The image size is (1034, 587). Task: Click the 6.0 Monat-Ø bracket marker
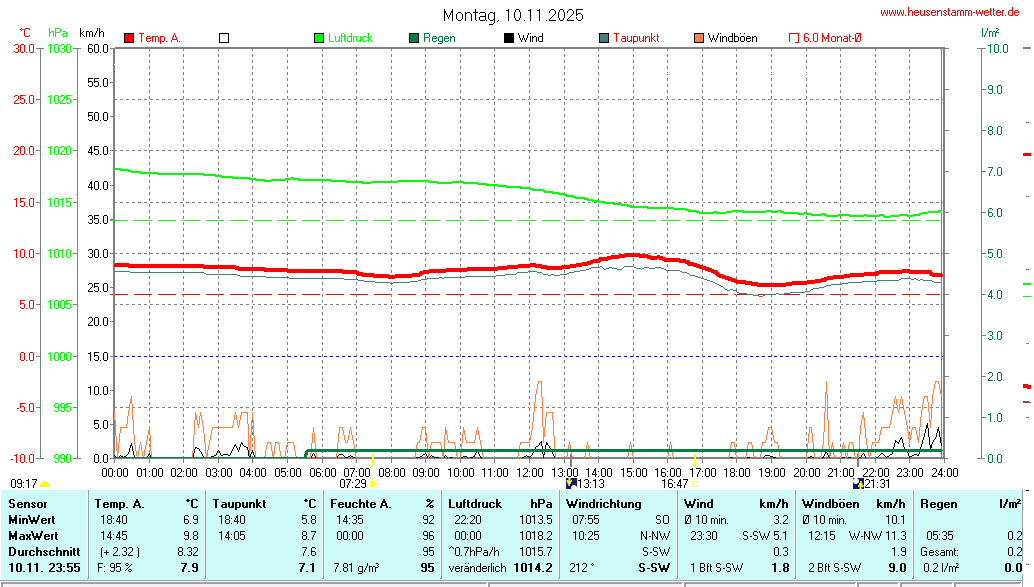point(794,38)
